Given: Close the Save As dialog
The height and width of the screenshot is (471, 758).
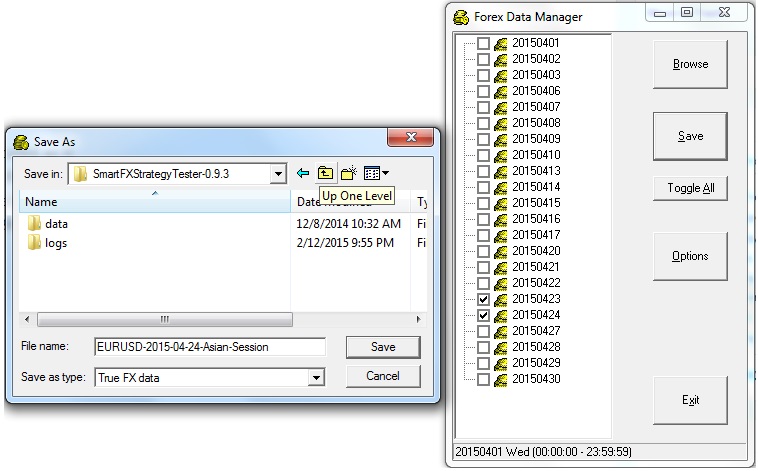Looking at the screenshot, I should (410, 137).
